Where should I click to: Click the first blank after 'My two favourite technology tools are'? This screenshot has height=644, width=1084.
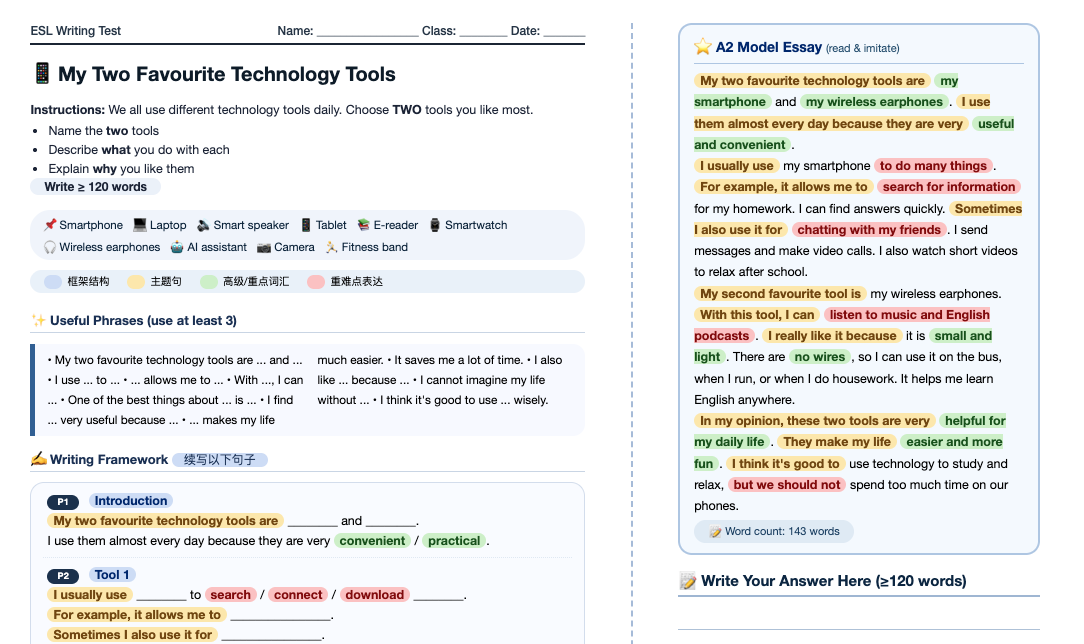click(x=312, y=522)
